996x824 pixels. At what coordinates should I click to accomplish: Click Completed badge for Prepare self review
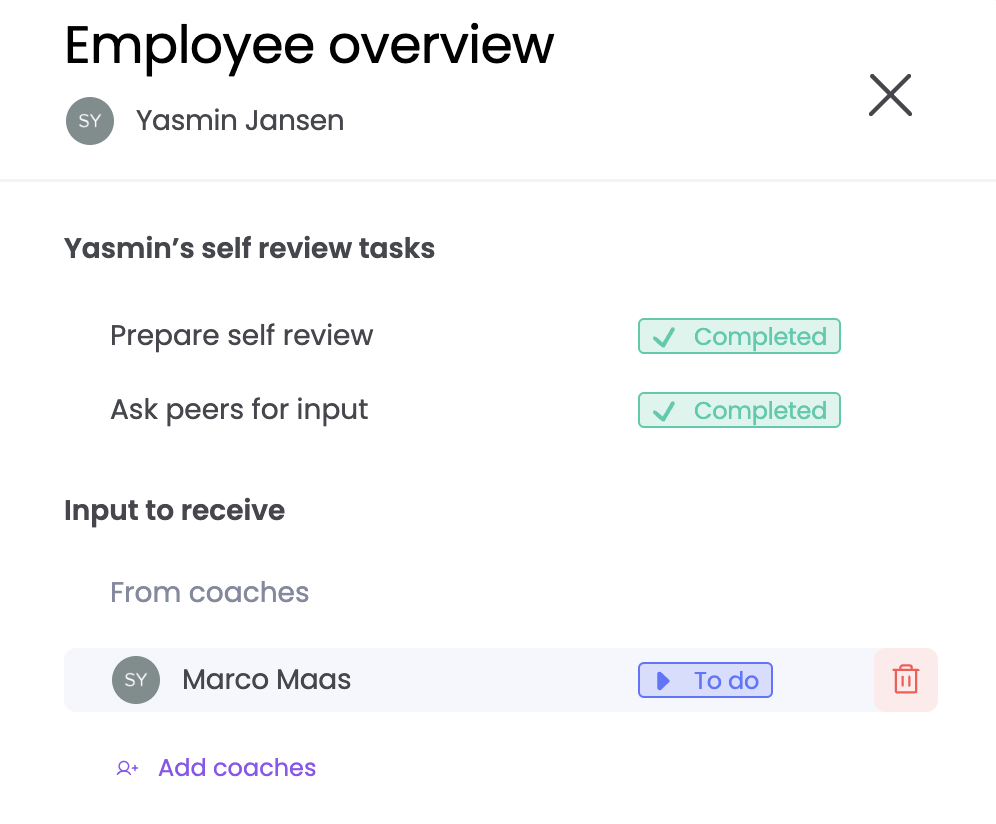[x=739, y=337]
